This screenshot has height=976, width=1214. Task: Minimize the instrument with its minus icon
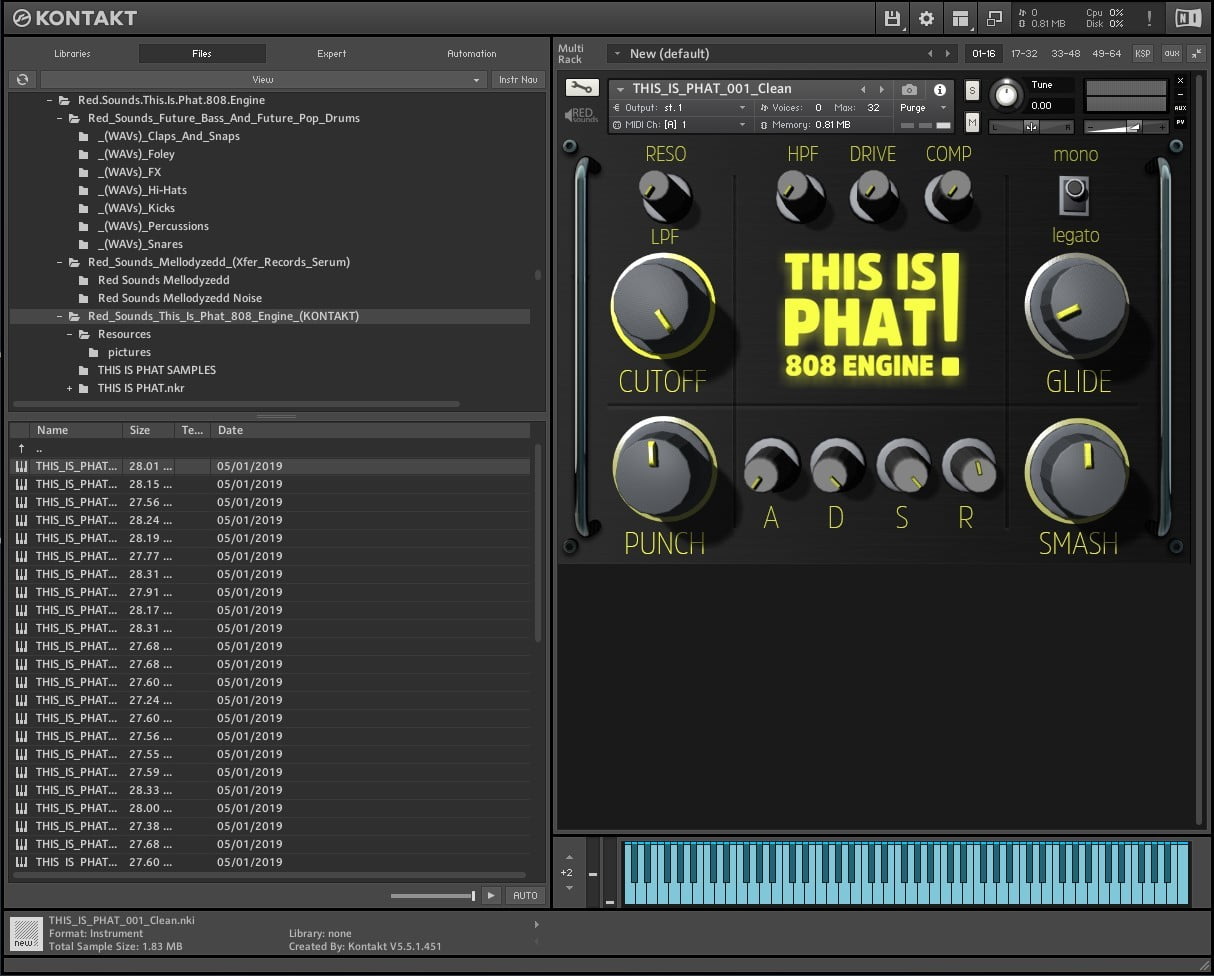coord(1180,94)
